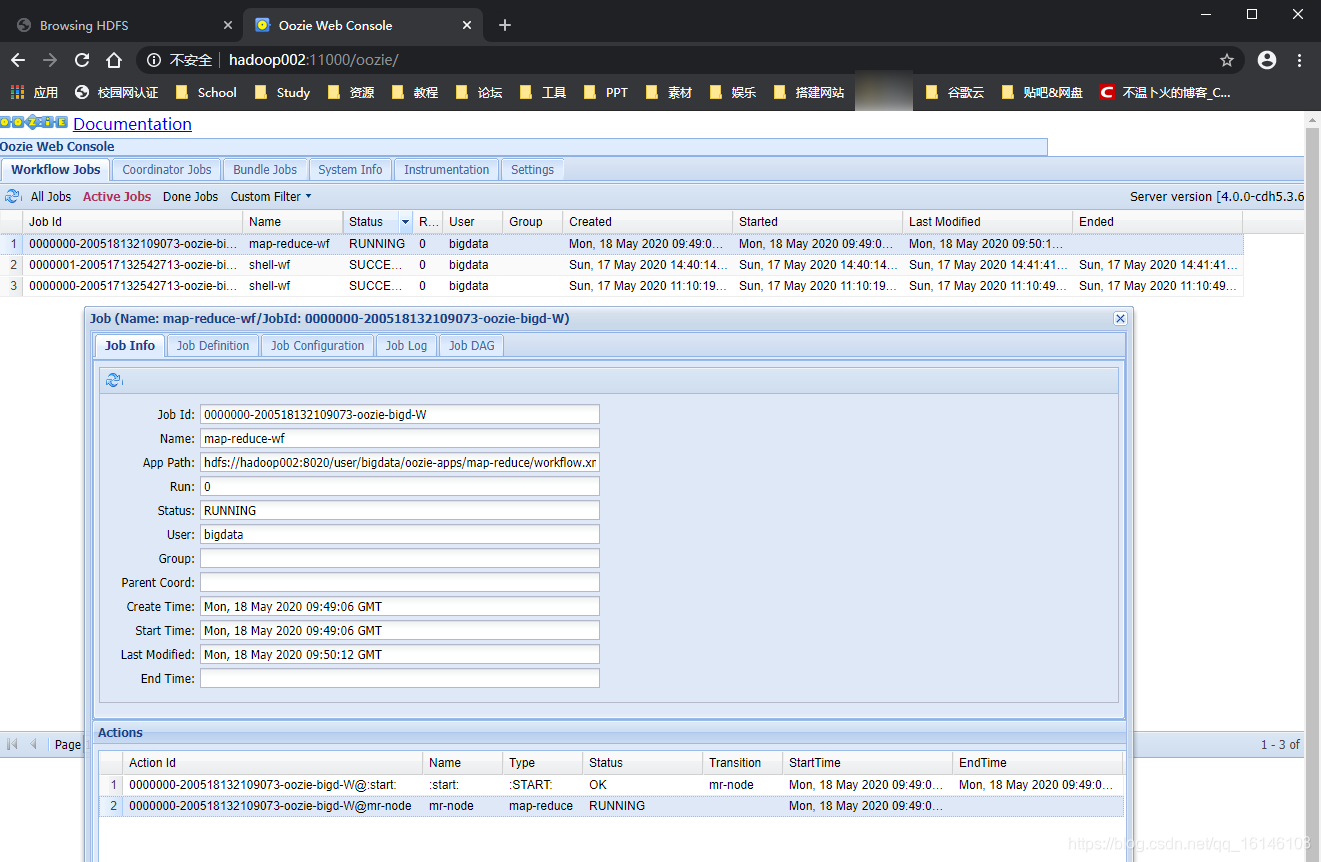The width and height of the screenshot is (1321, 862).
Task: Sort actions by Transition column
Action: click(742, 763)
